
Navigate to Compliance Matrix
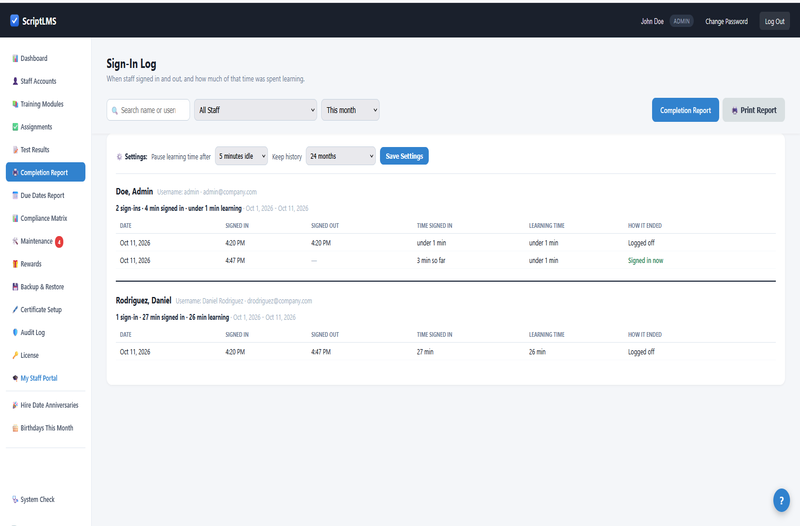pyautogui.click(x=45, y=218)
